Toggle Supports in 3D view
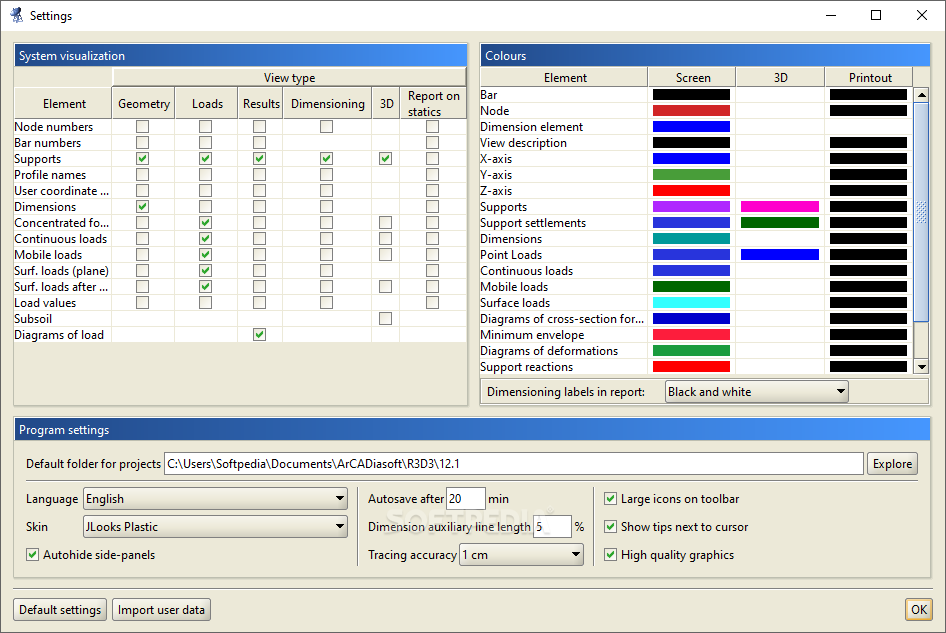946x633 pixels. (386, 159)
